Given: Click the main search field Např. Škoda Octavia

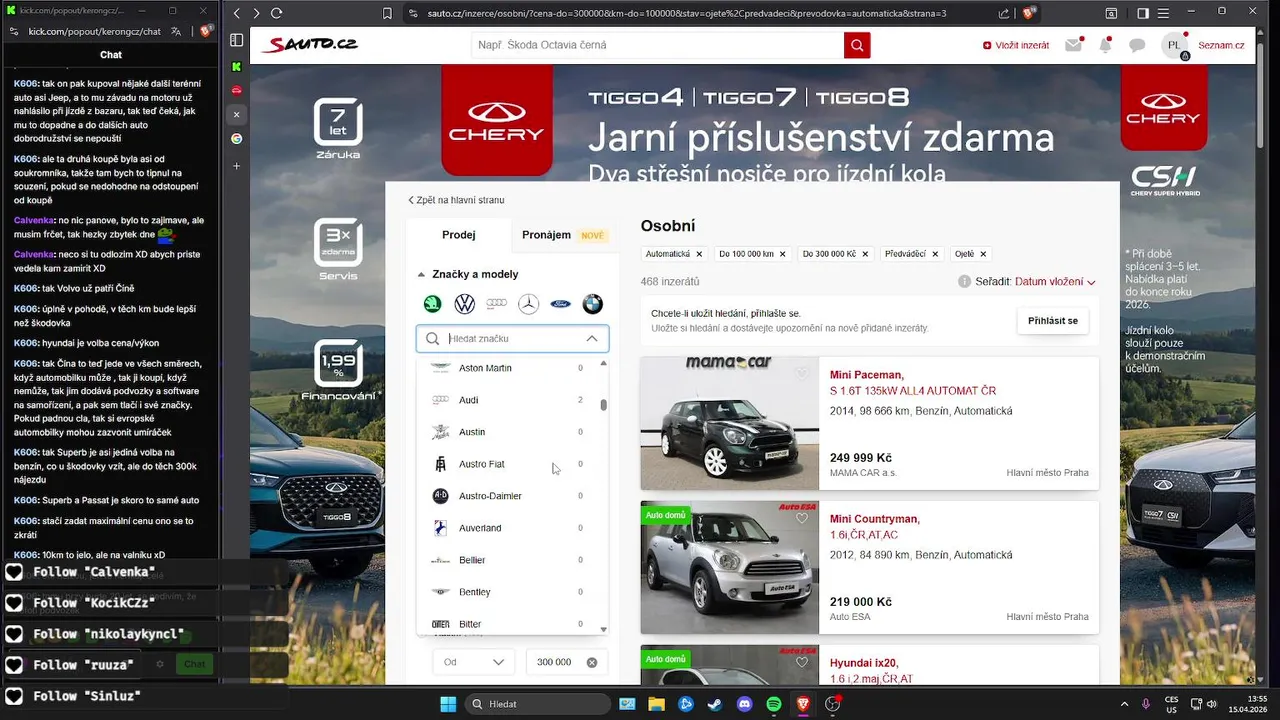Looking at the screenshot, I should pos(658,45).
